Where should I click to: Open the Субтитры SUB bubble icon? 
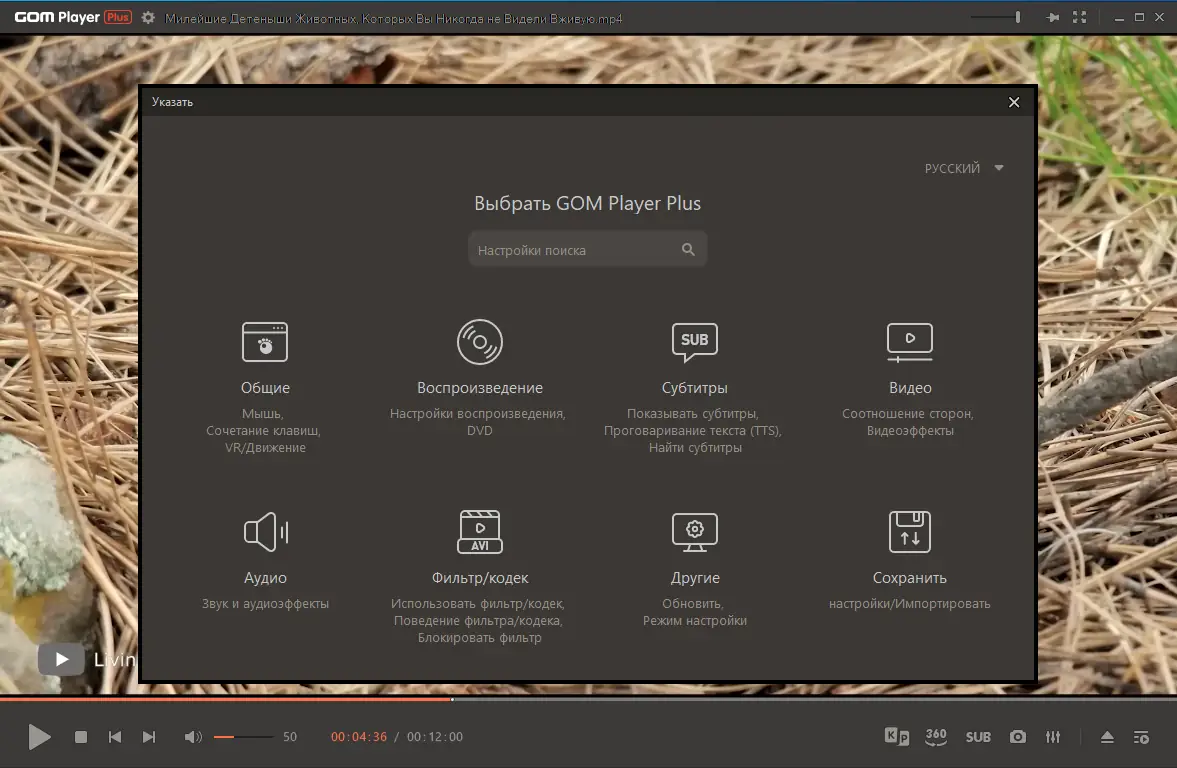click(x=694, y=342)
